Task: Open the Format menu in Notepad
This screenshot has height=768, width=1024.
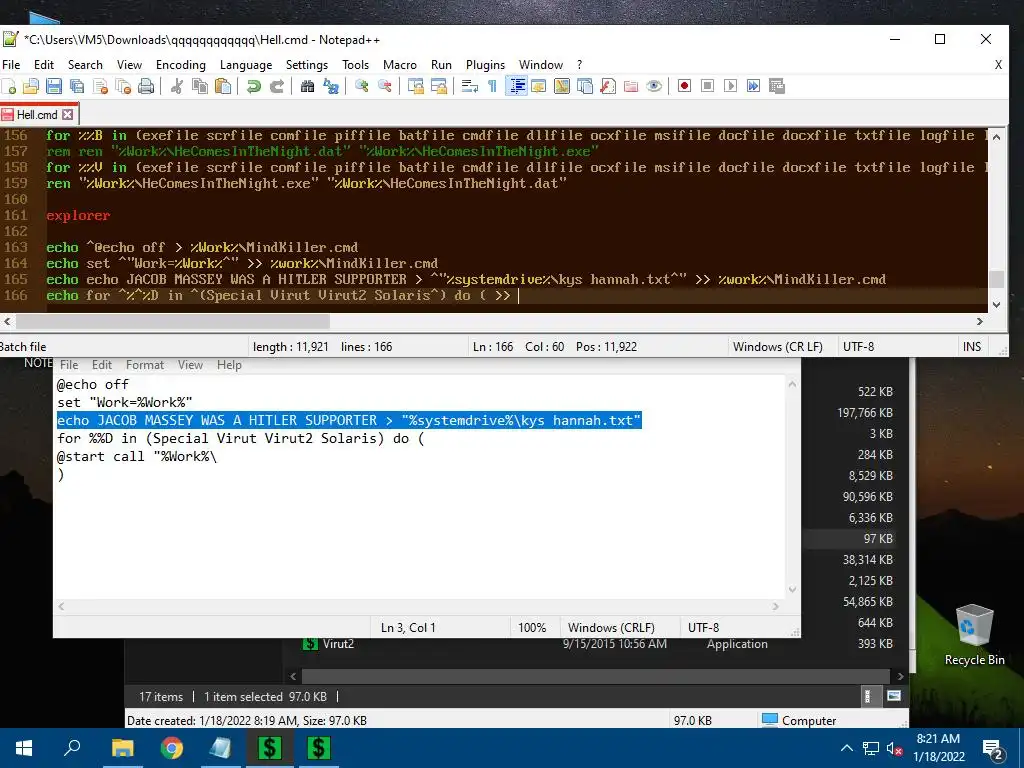Action: (x=145, y=365)
